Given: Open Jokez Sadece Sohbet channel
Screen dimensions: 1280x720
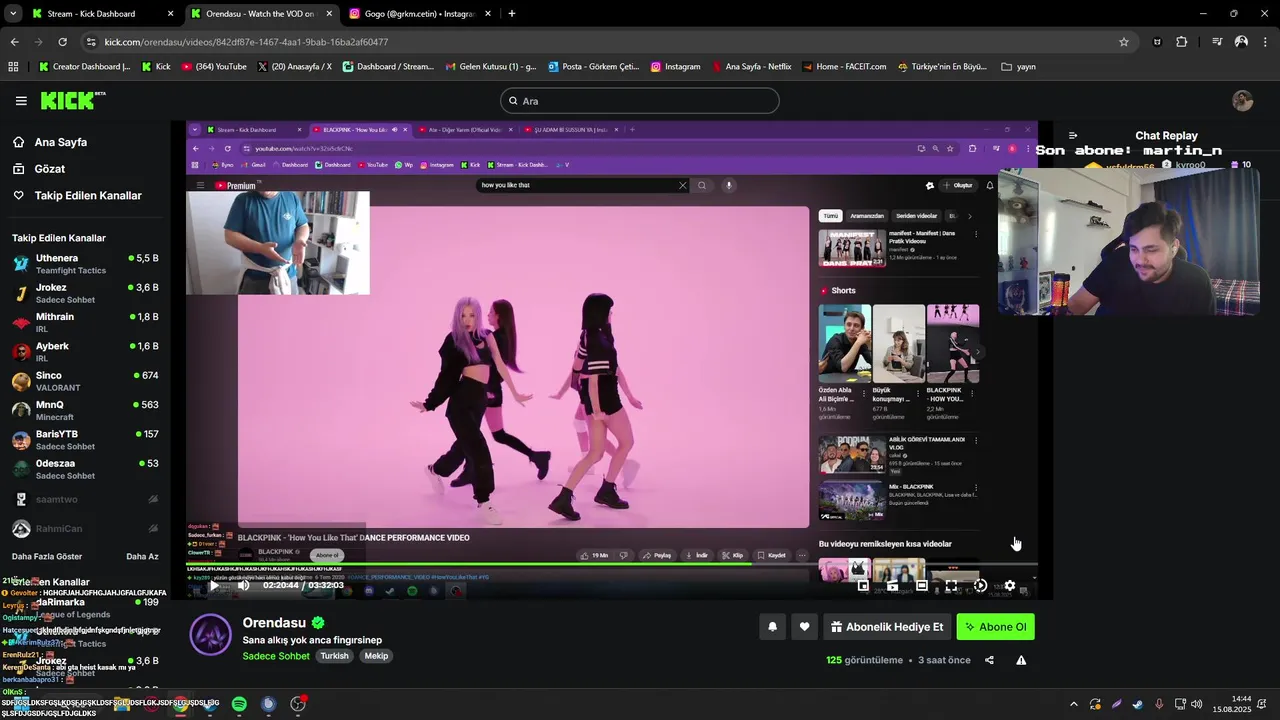Looking at the screenshot, I should (x=85, y=293).
